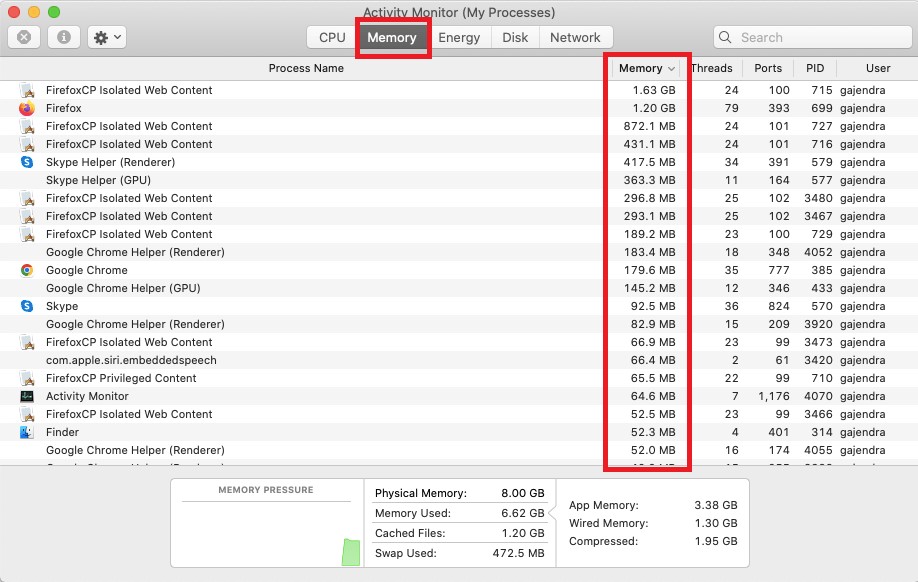This screenshot has width=918, height=582.
Task: Sort processes by the PID column
Action: 815,68
